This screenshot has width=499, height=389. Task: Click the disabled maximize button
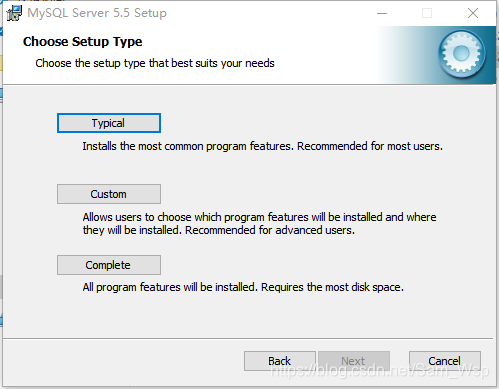[x=427, y=13]
